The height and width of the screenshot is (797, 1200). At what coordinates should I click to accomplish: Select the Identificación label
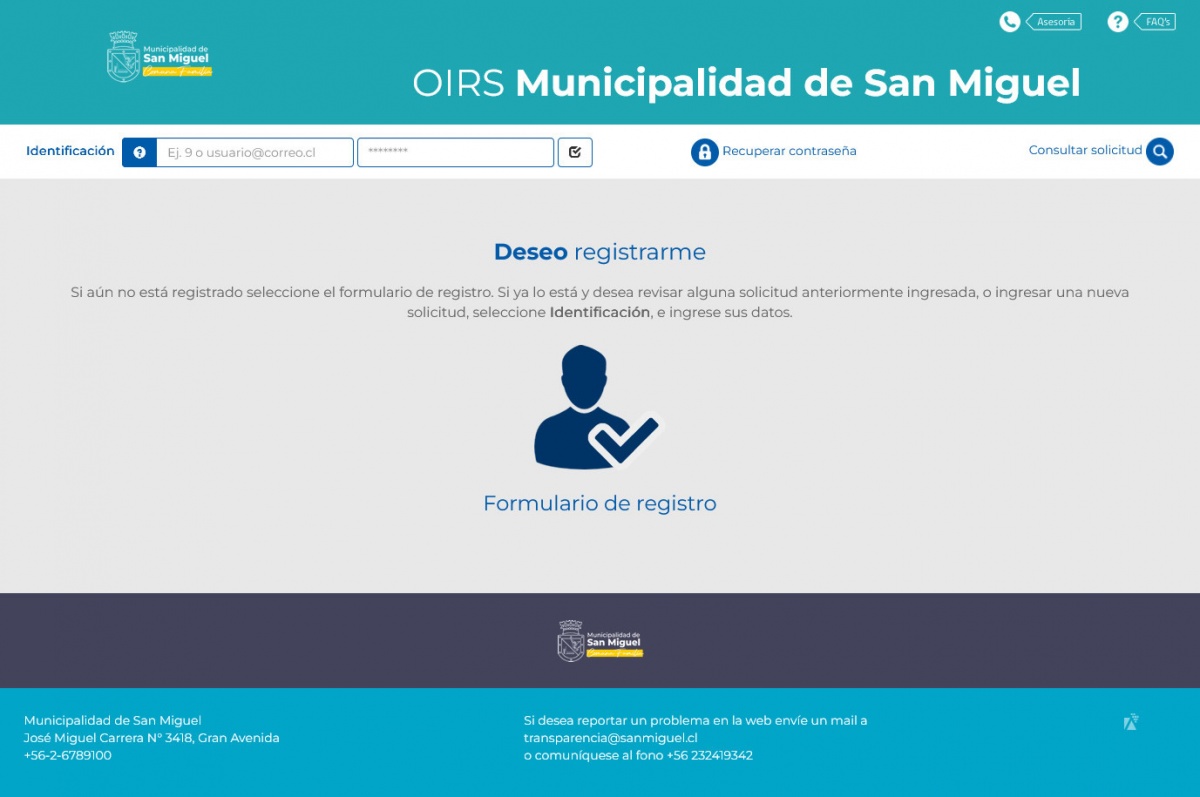(69, 150)
